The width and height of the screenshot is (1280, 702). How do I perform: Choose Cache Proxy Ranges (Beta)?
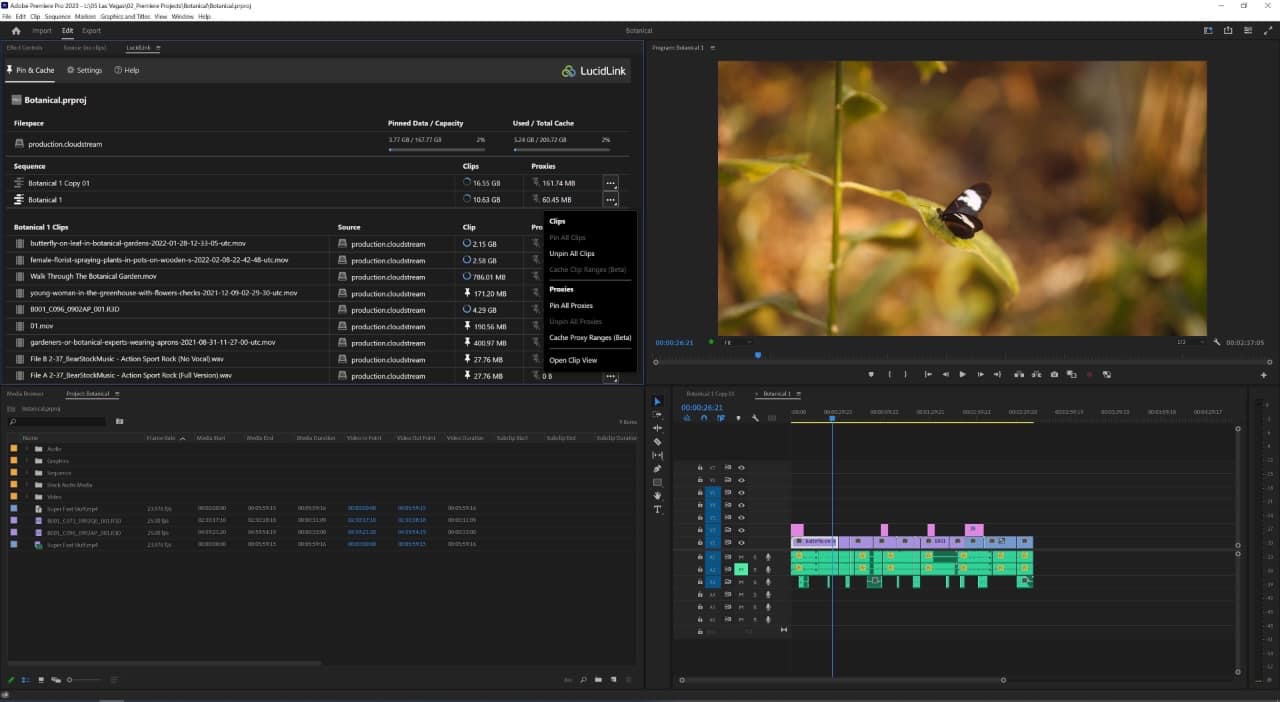591,338
